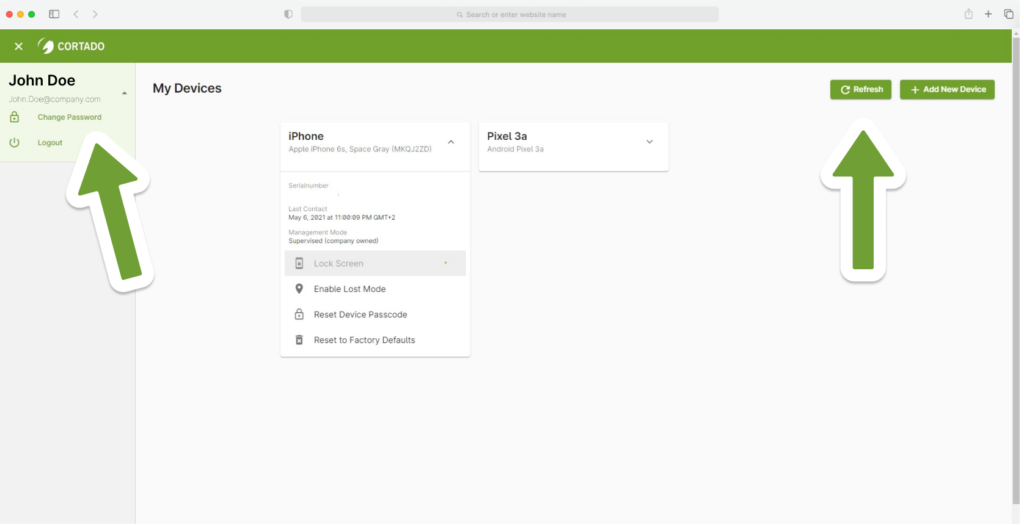The height and width of the screenshot is (525, 1024).
Task: Go forward with the Safari forward arrow
Action: [95, 14]
